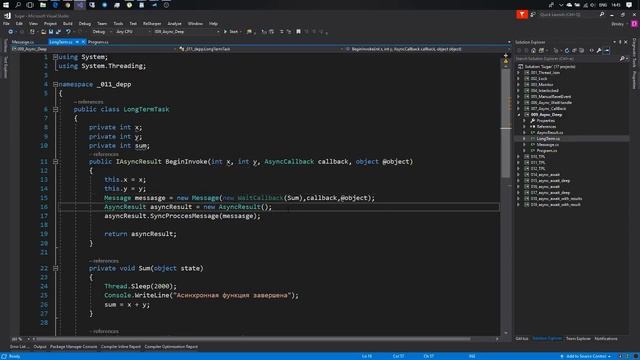
Task: Select Message.cs in Solution Explorer
Action: click(x=548, y=144)
